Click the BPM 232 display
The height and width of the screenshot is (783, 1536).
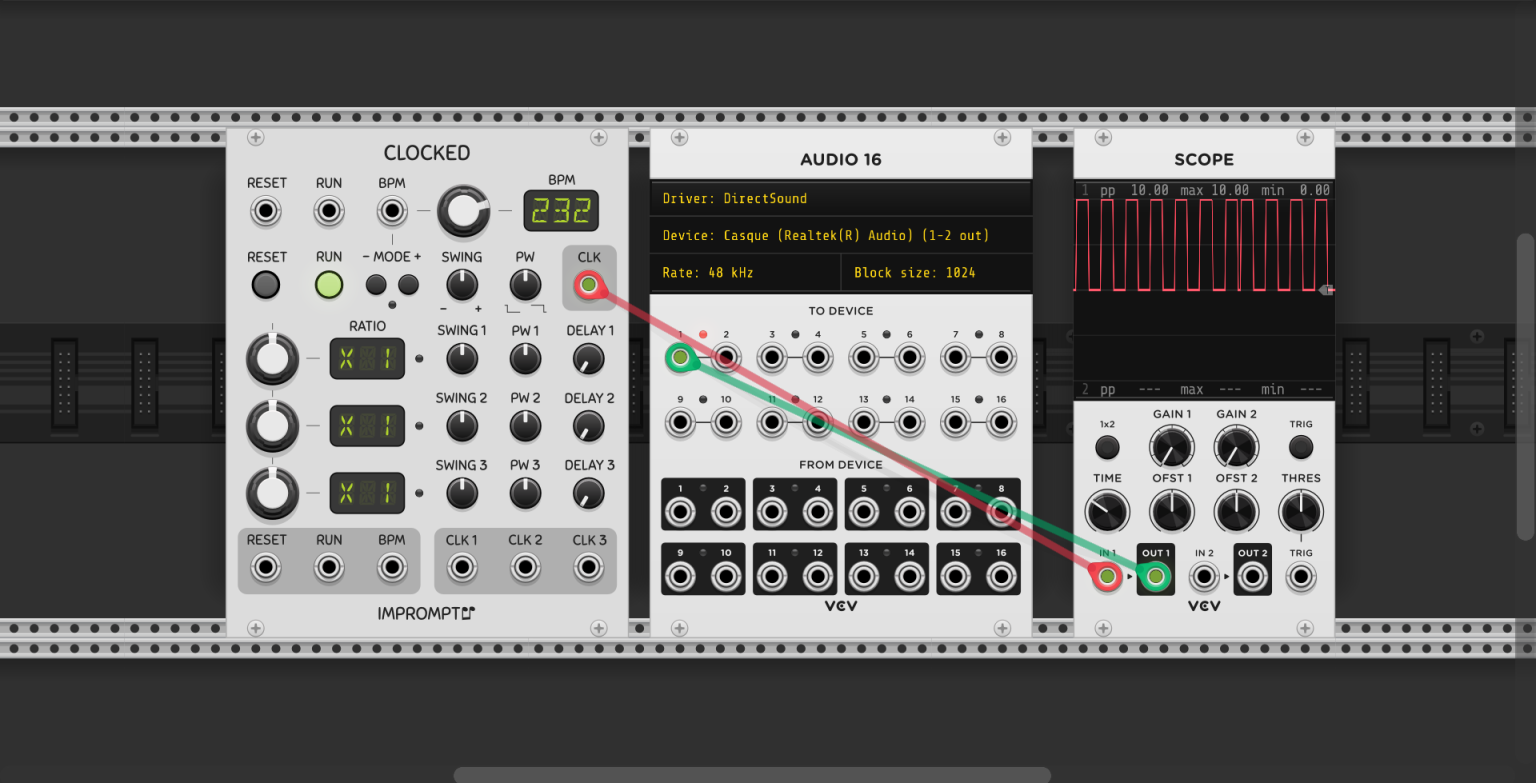click(x=561, y=212)
